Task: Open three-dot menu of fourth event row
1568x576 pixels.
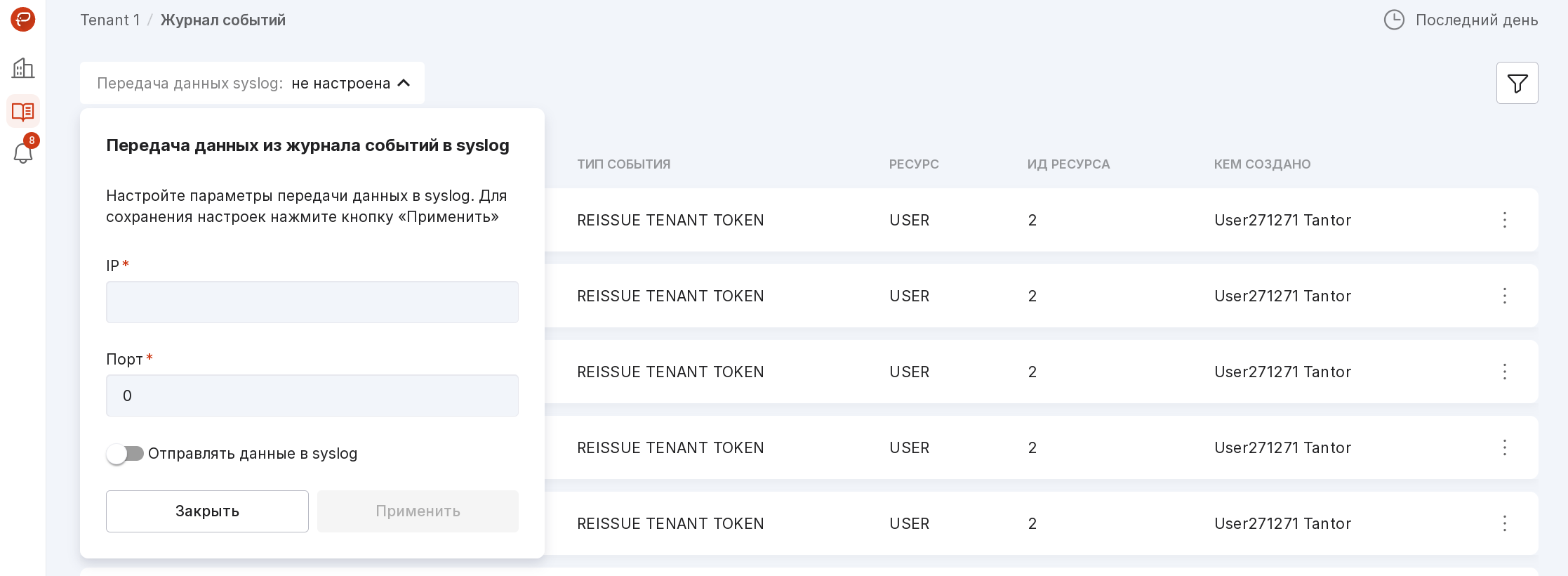Action: [1504, 447]
